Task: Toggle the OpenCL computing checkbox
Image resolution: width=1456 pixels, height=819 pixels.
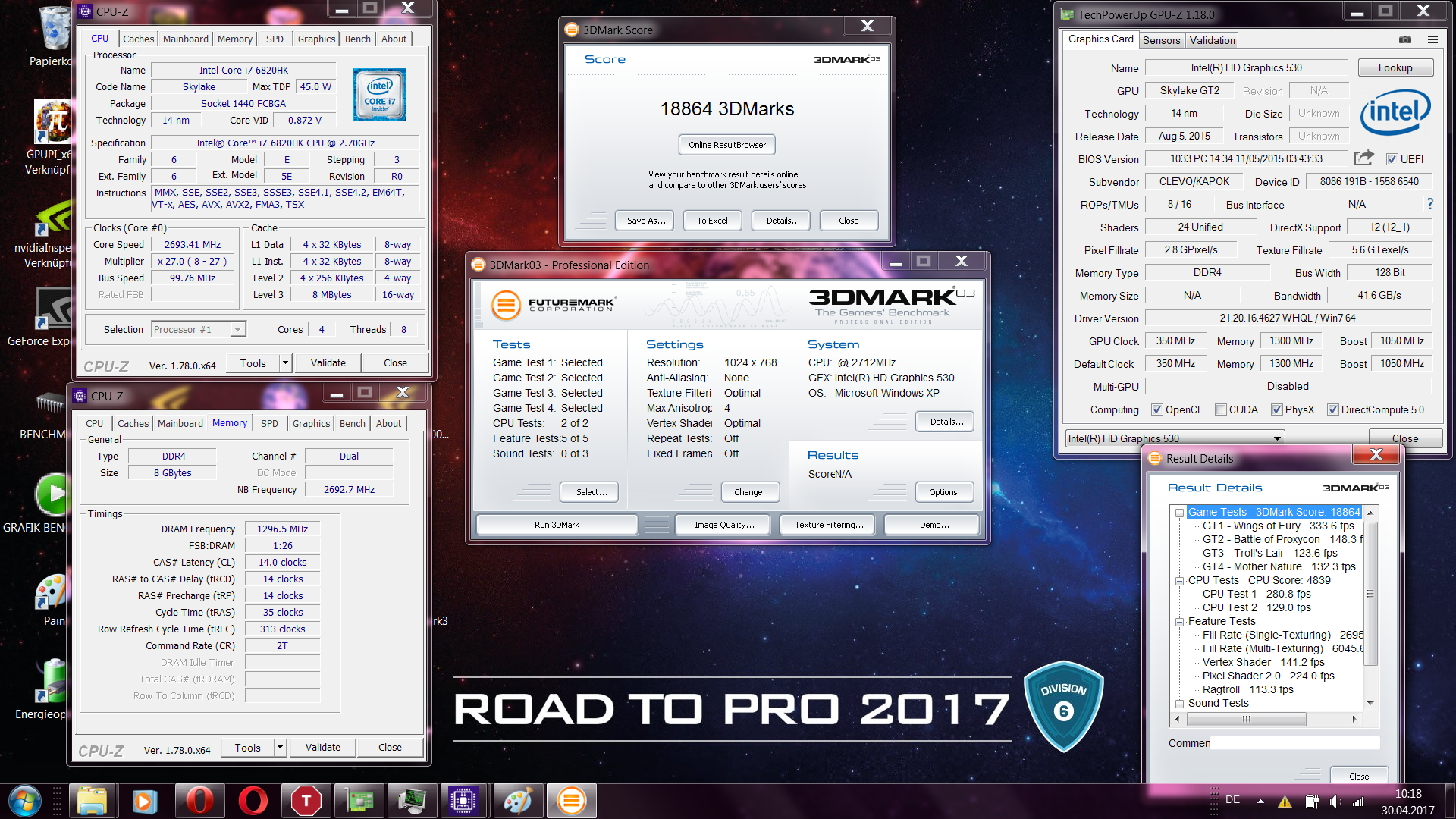Action: point(1156,409)
